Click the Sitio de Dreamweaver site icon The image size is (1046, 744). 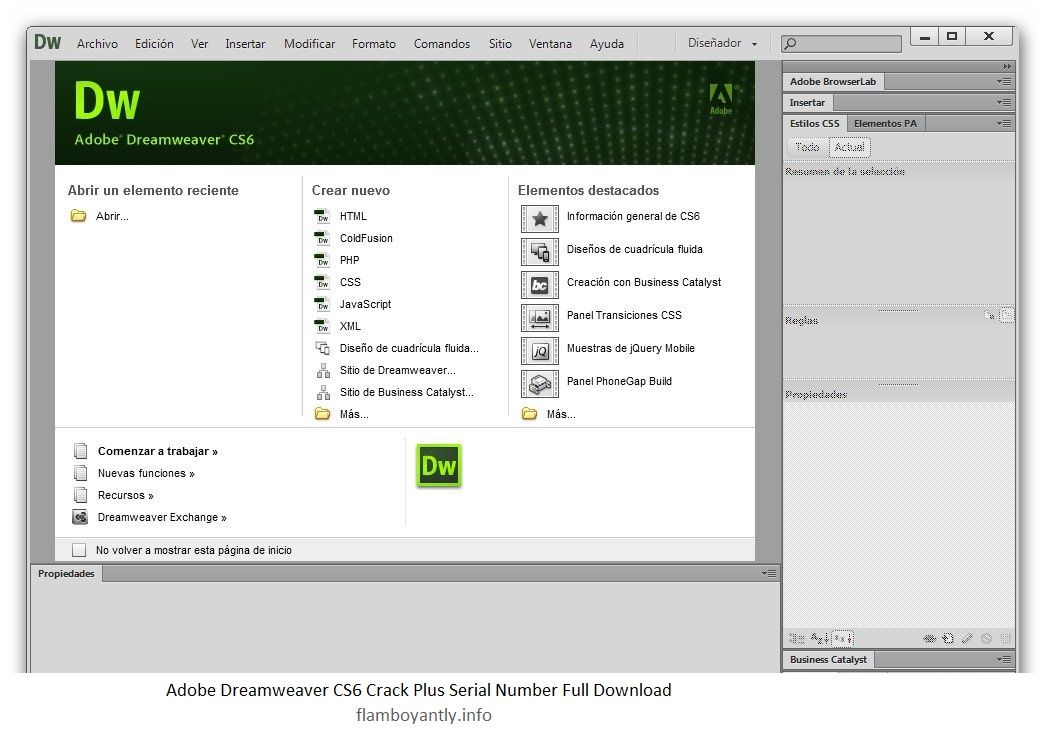coord(324,370)
